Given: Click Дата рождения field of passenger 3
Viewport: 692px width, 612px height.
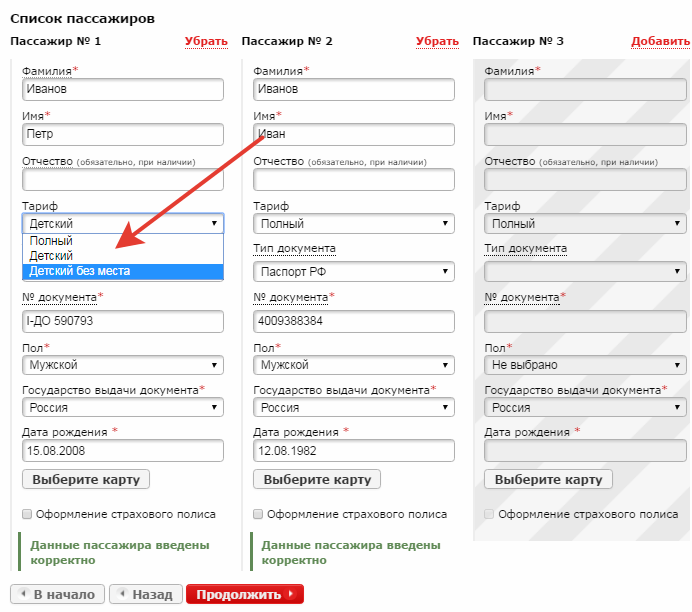Looking at the screenshot, I should point(585,451).
